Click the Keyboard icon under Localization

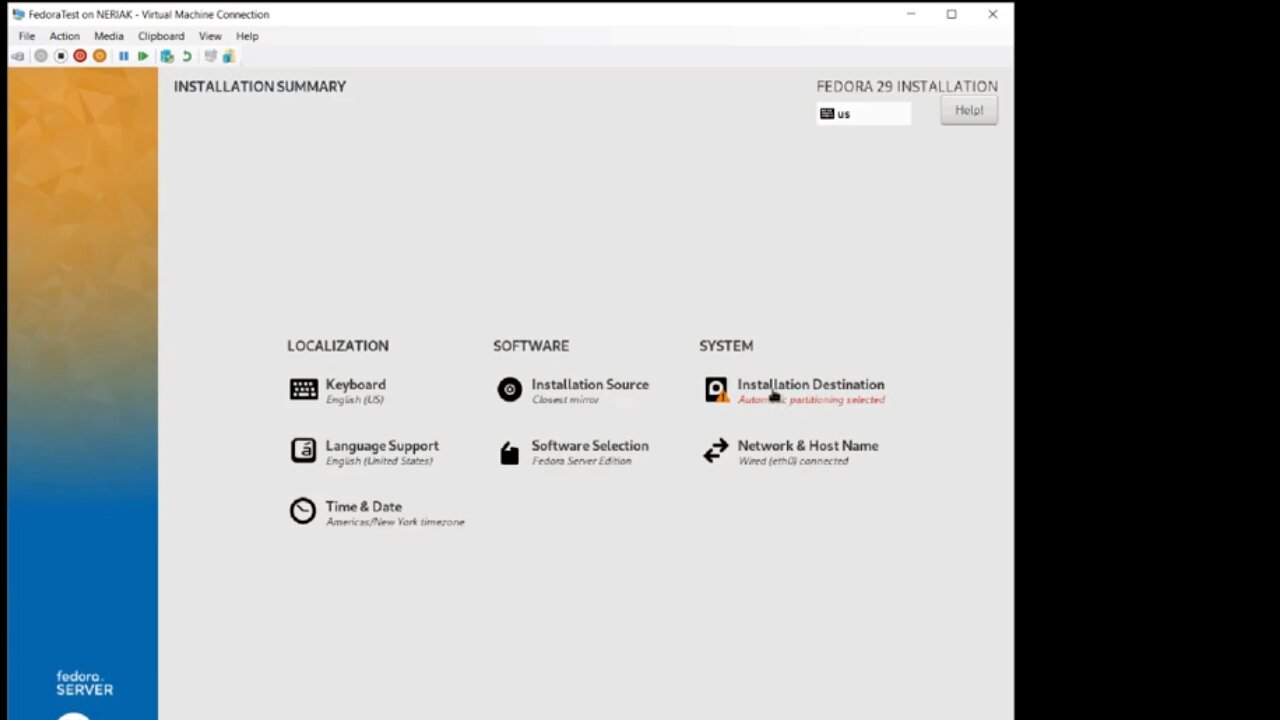[x=303, y=389]
